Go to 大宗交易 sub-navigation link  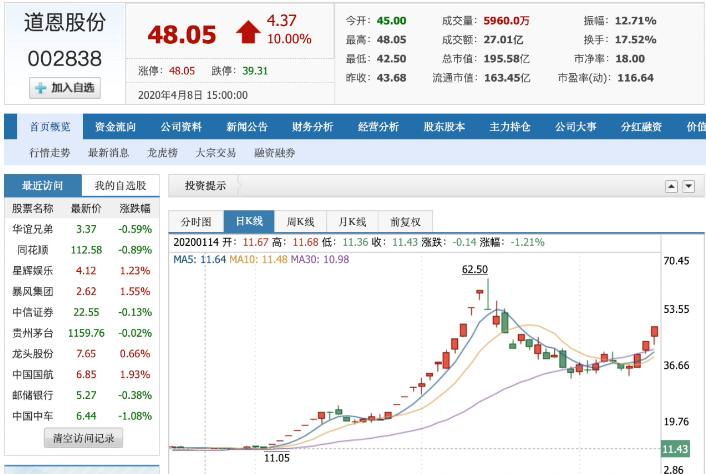click(216, 153)
